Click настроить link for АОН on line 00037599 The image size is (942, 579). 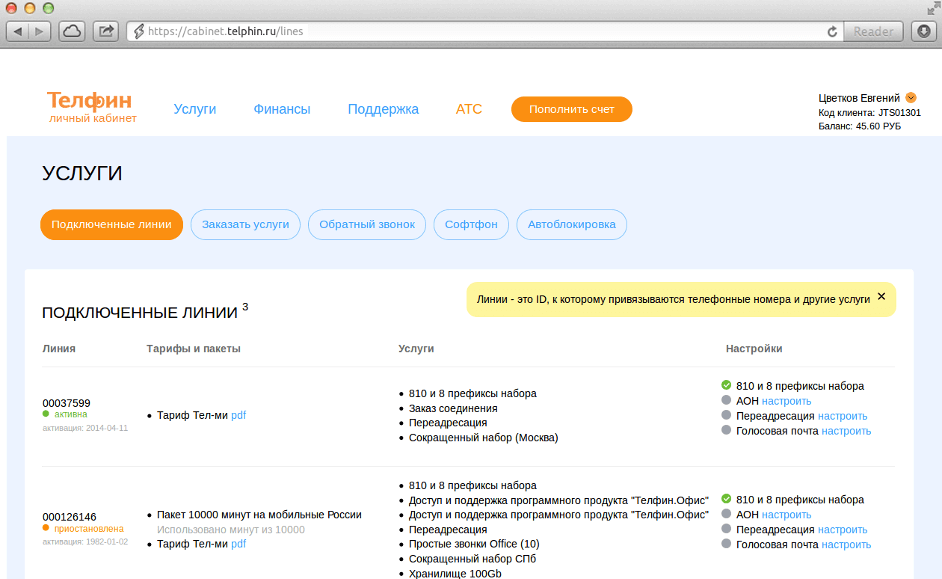click(x=786, y=401)
